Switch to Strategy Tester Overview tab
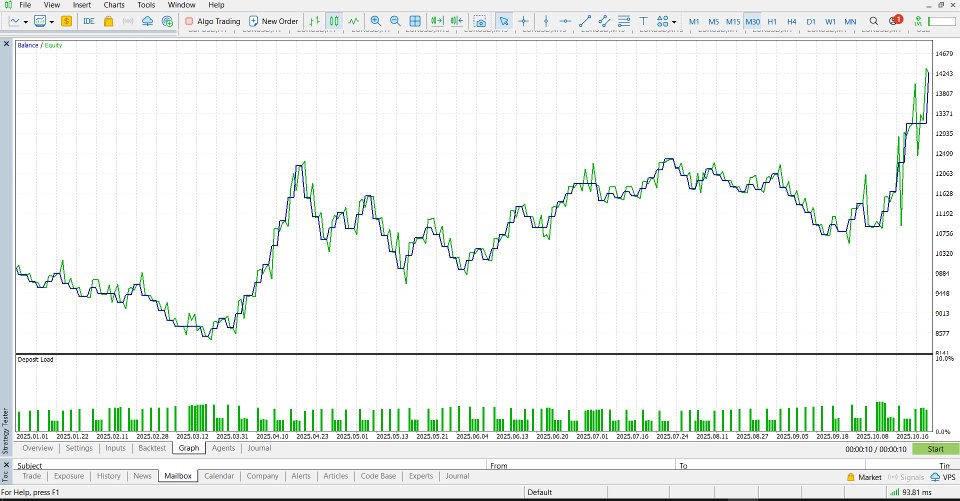 (x=37, y=448)
